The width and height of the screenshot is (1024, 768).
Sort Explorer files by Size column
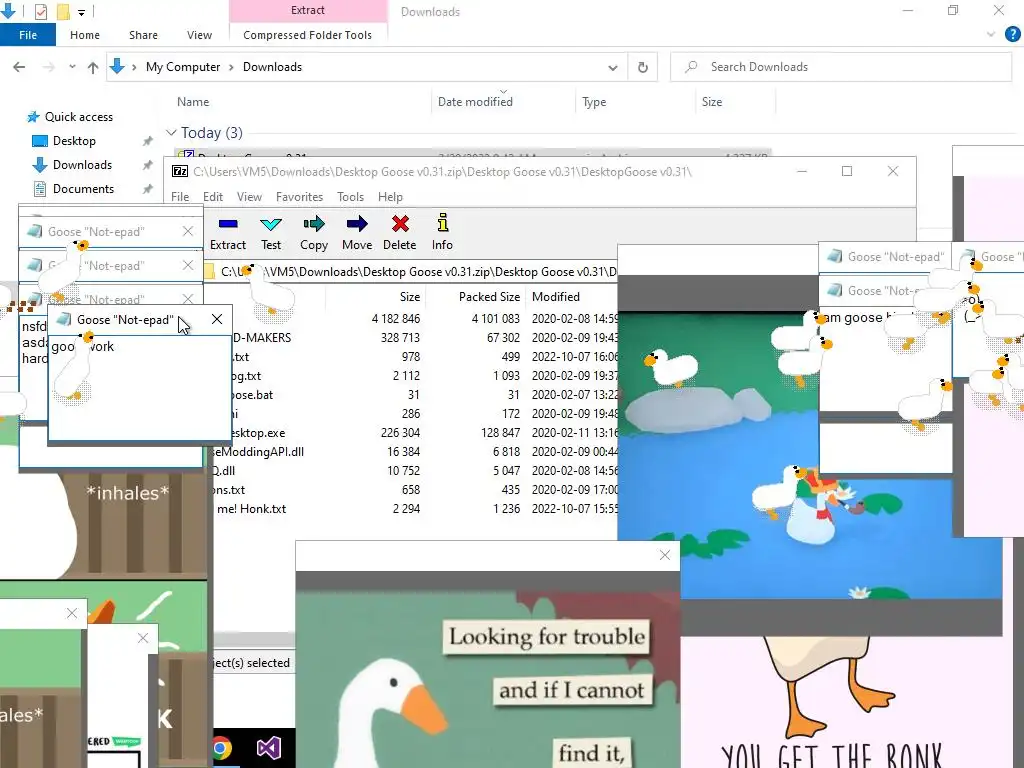735,102
